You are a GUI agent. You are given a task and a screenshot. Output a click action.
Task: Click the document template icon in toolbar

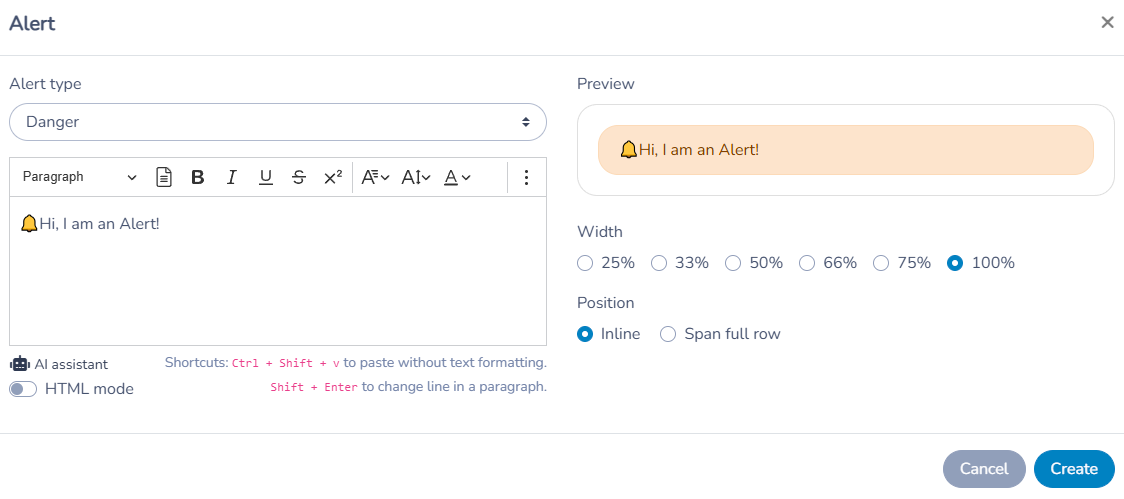[x=164, y=177]
